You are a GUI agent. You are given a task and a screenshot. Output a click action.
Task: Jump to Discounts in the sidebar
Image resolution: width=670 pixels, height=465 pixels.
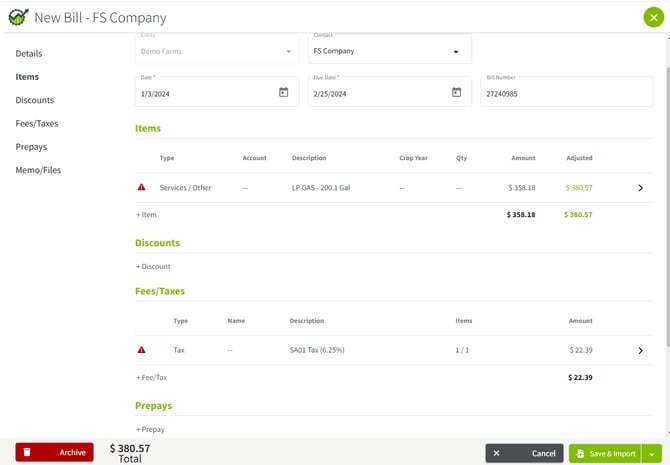(35, 100)
